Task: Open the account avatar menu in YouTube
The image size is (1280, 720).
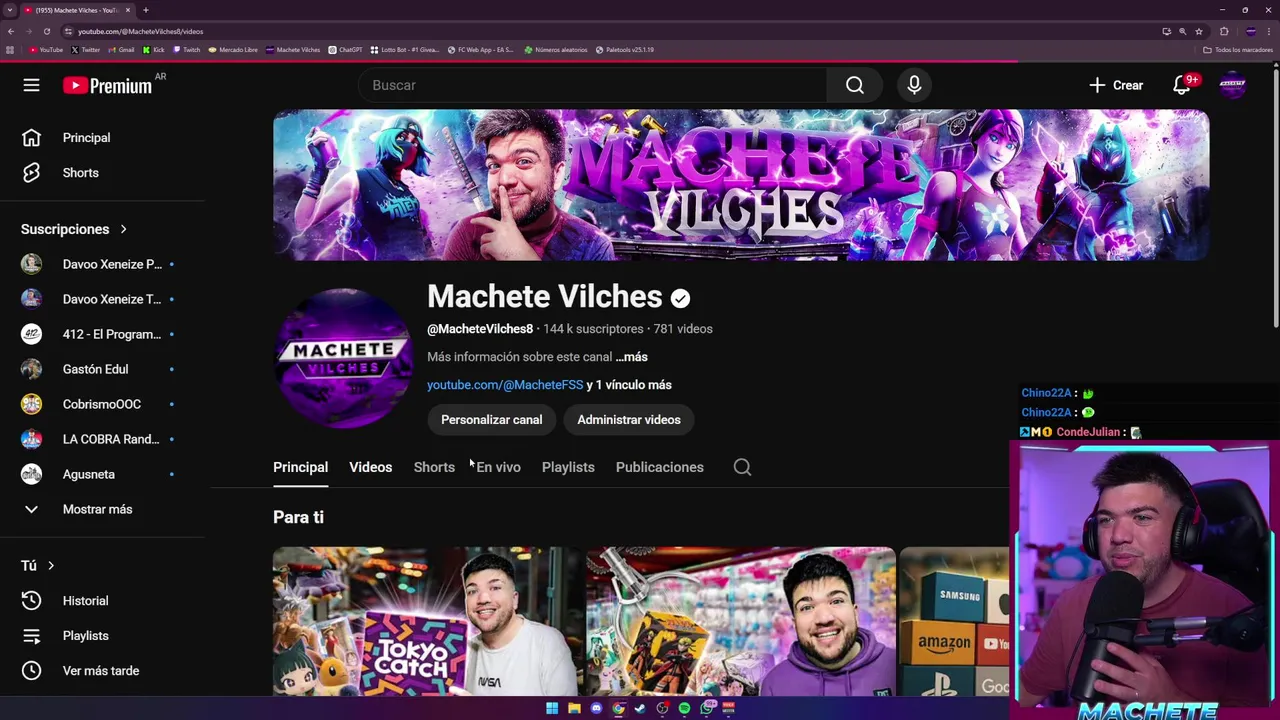Action: click(1233, 85)
